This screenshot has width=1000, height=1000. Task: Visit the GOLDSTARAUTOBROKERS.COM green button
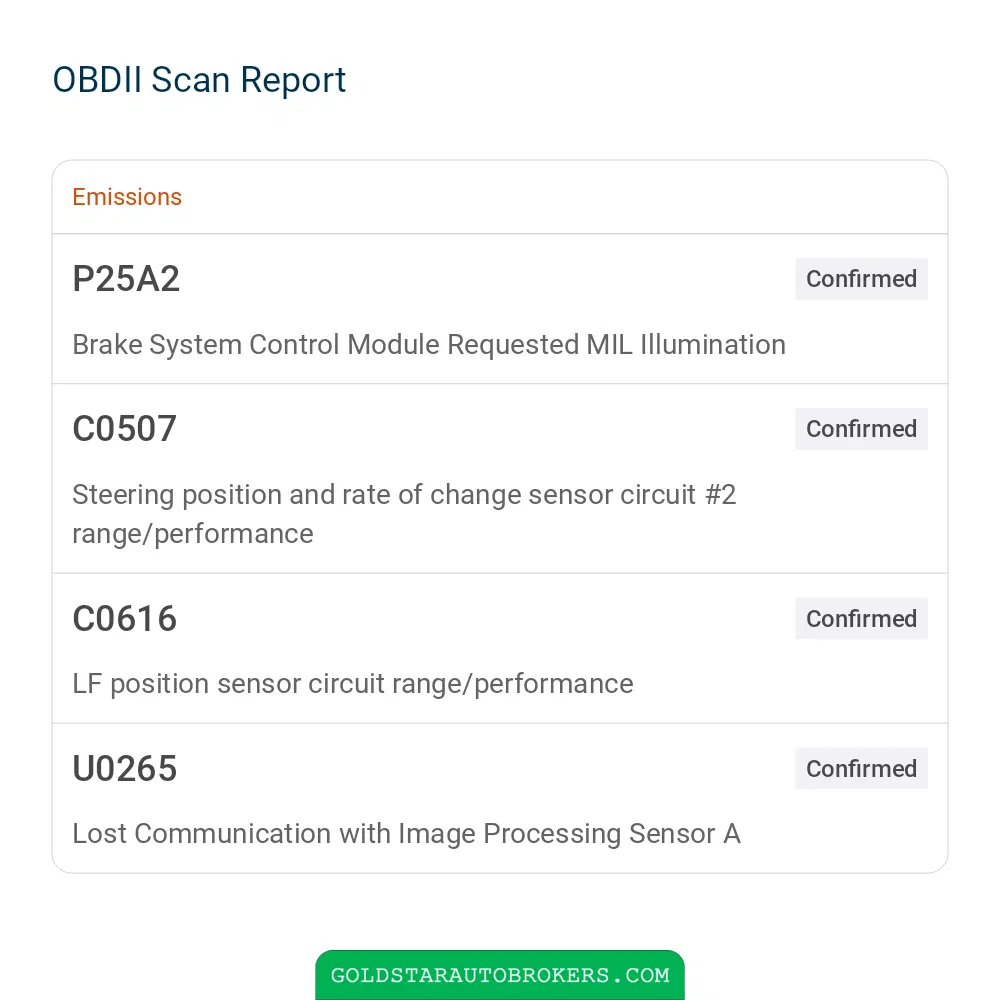[x=500, y=975]
